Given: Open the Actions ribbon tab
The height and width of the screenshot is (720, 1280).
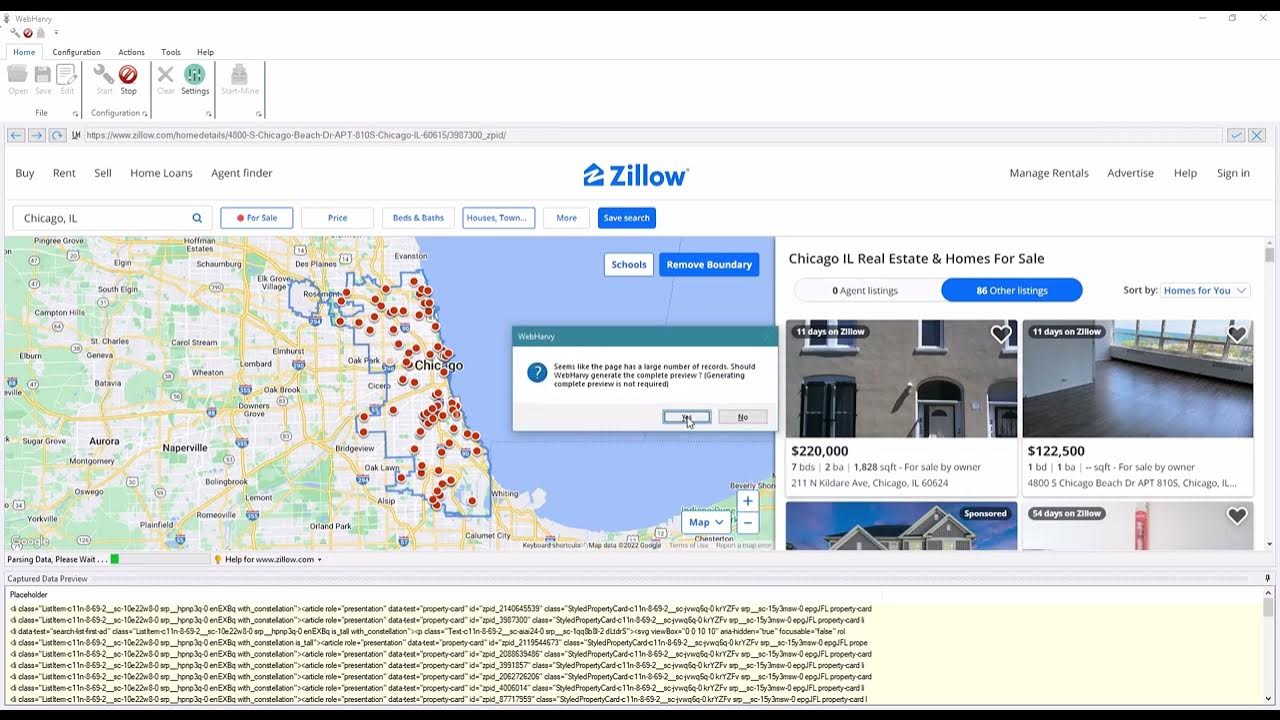Looking at the screenshot, I should 131,52.
